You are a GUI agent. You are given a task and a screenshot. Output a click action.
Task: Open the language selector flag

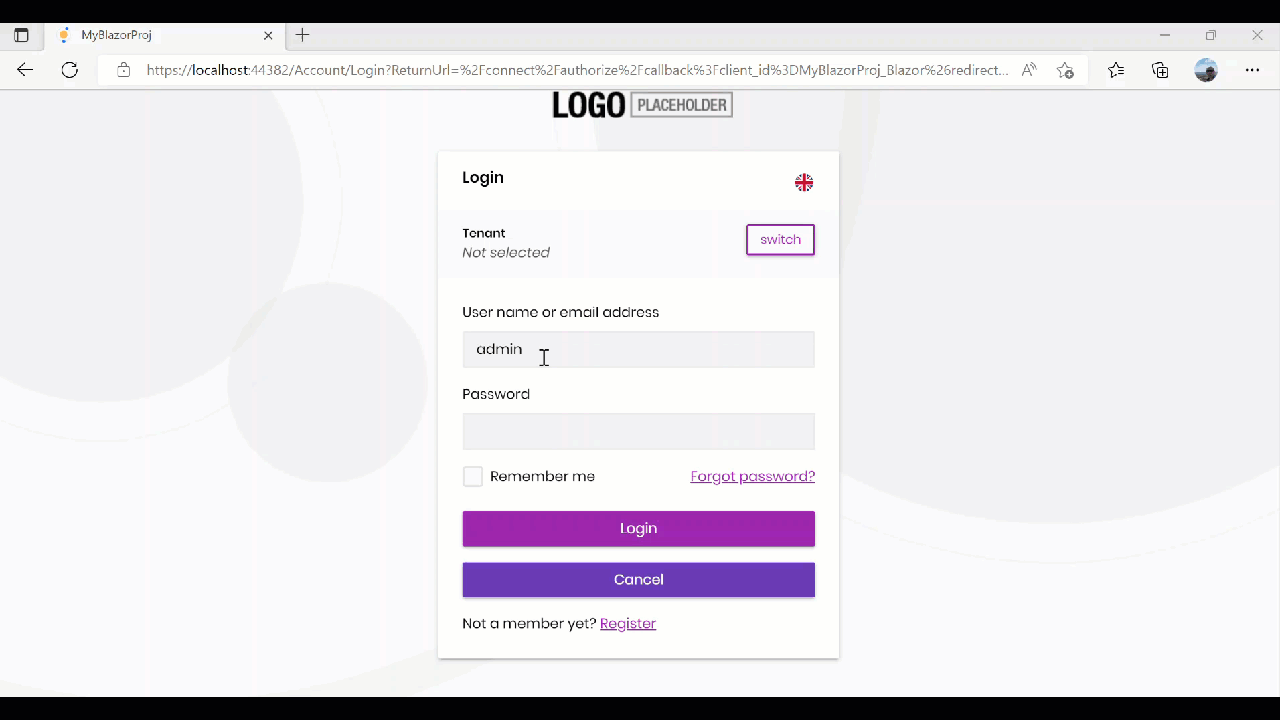coord(804,182)
